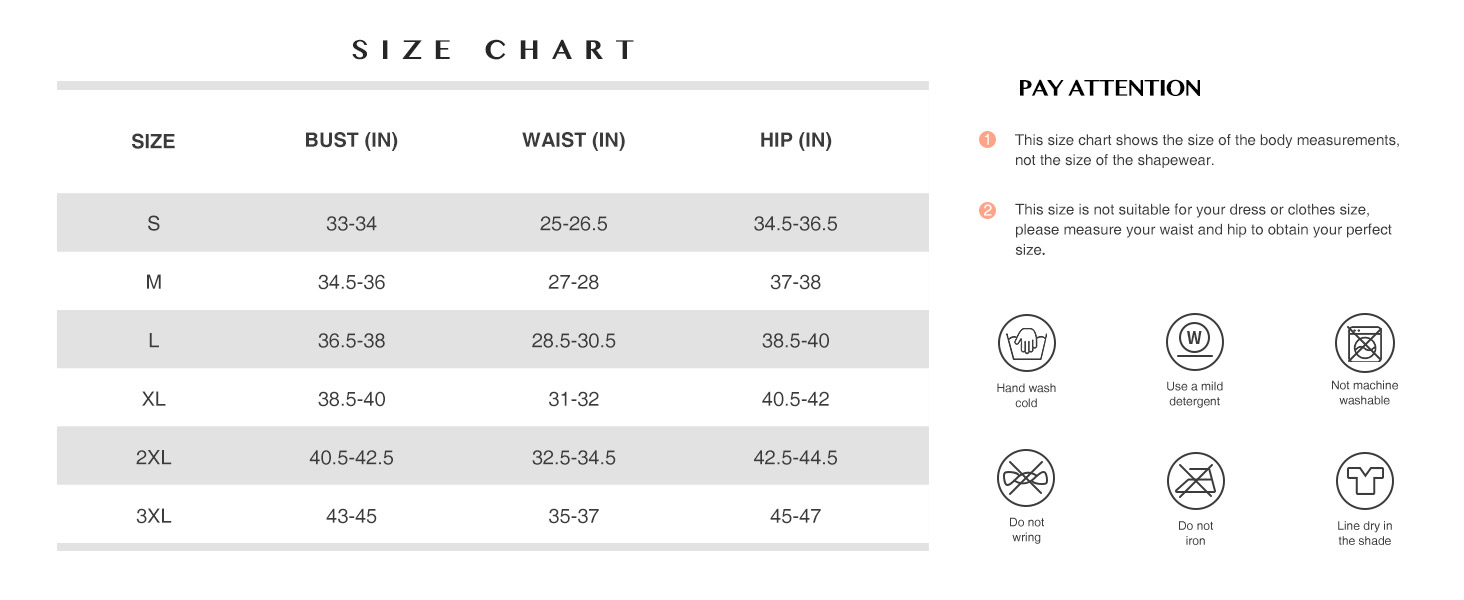The image size is (1464, 600).
Task: Click the line dry in shade icon
Action: [x=1364, y=481]
